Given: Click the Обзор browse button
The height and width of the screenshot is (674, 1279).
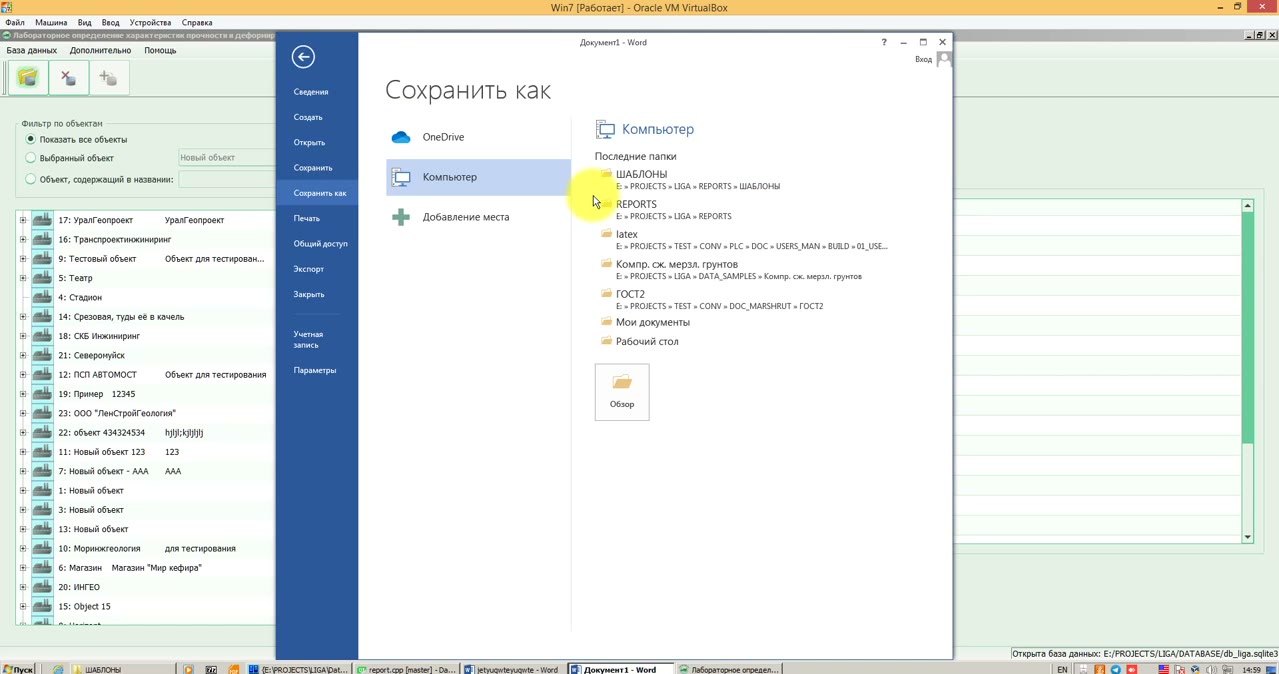Looking at the screenshot, I should (622, 392).
